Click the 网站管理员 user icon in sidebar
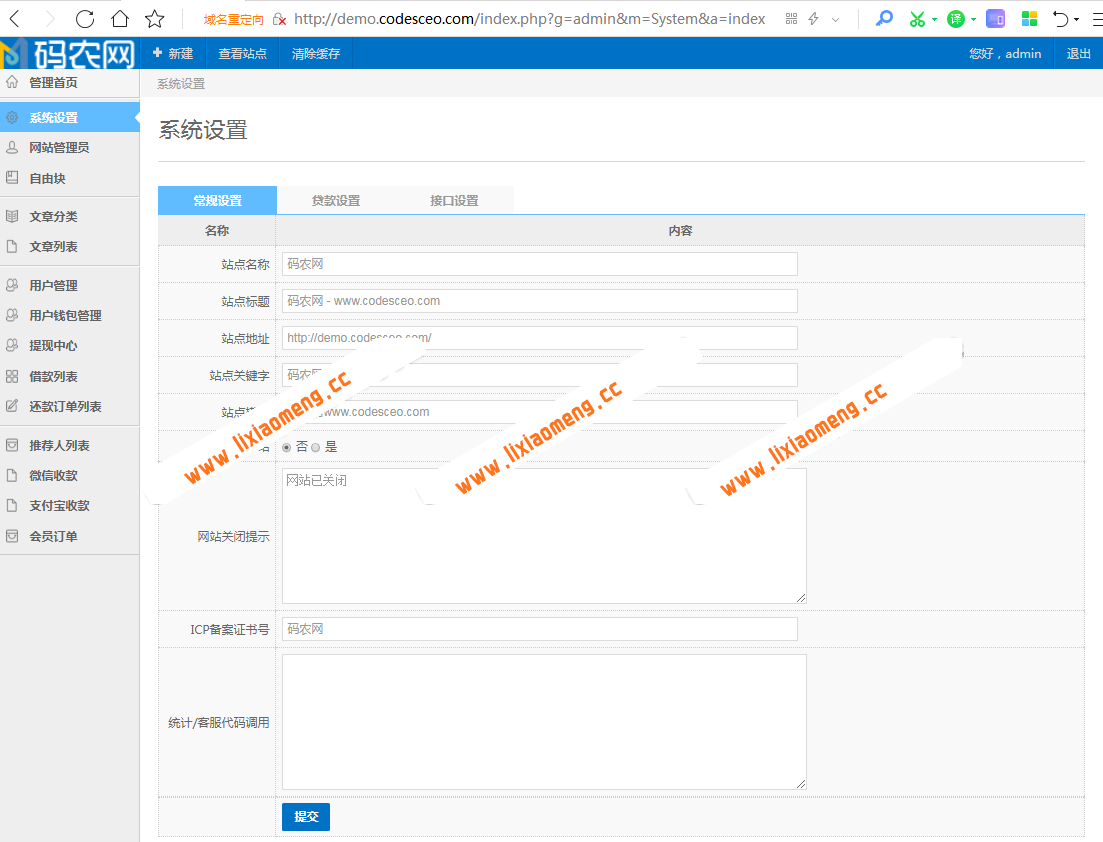This screenshot has width=1103, height=842. (x=12, y=148)
